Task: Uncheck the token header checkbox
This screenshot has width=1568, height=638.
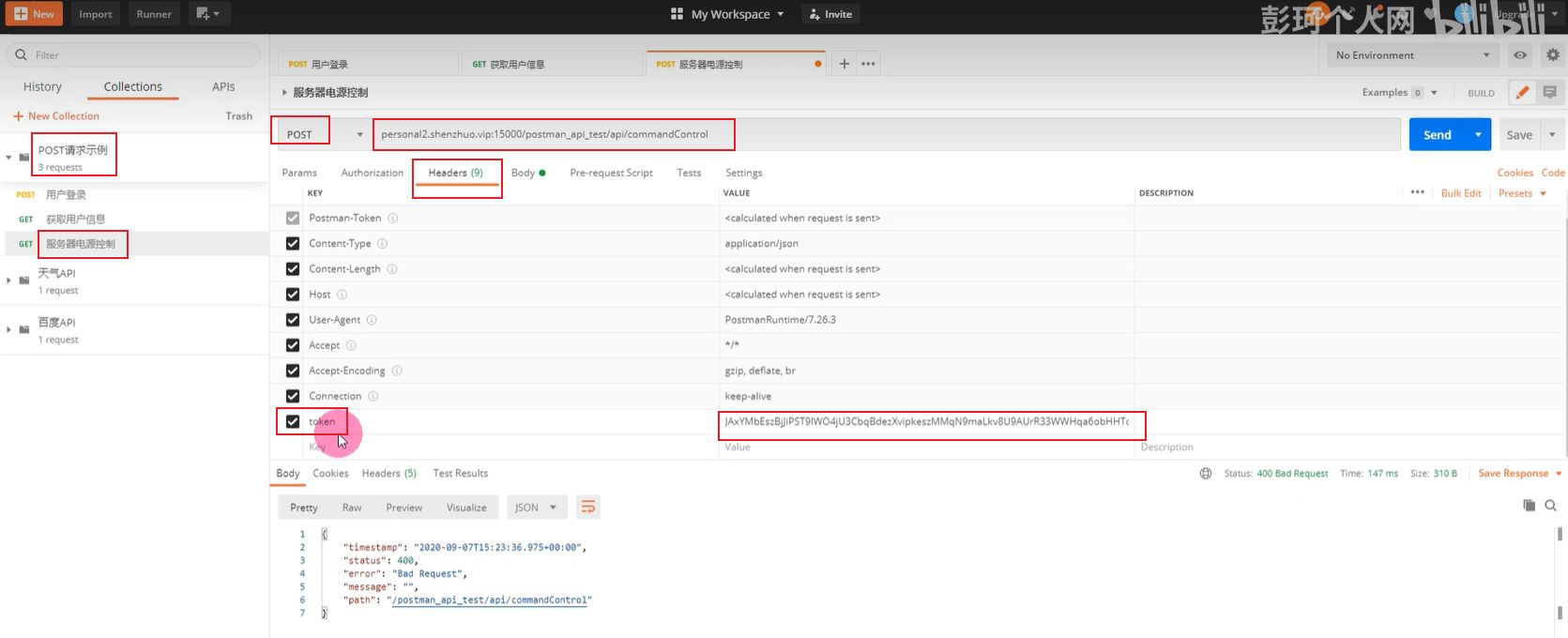Action: [293, 421]
